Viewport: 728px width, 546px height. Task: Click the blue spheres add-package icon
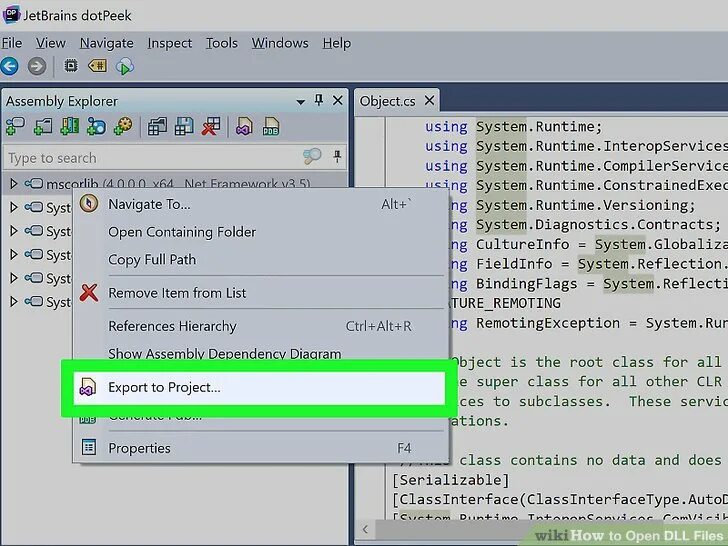pos(97,126)
